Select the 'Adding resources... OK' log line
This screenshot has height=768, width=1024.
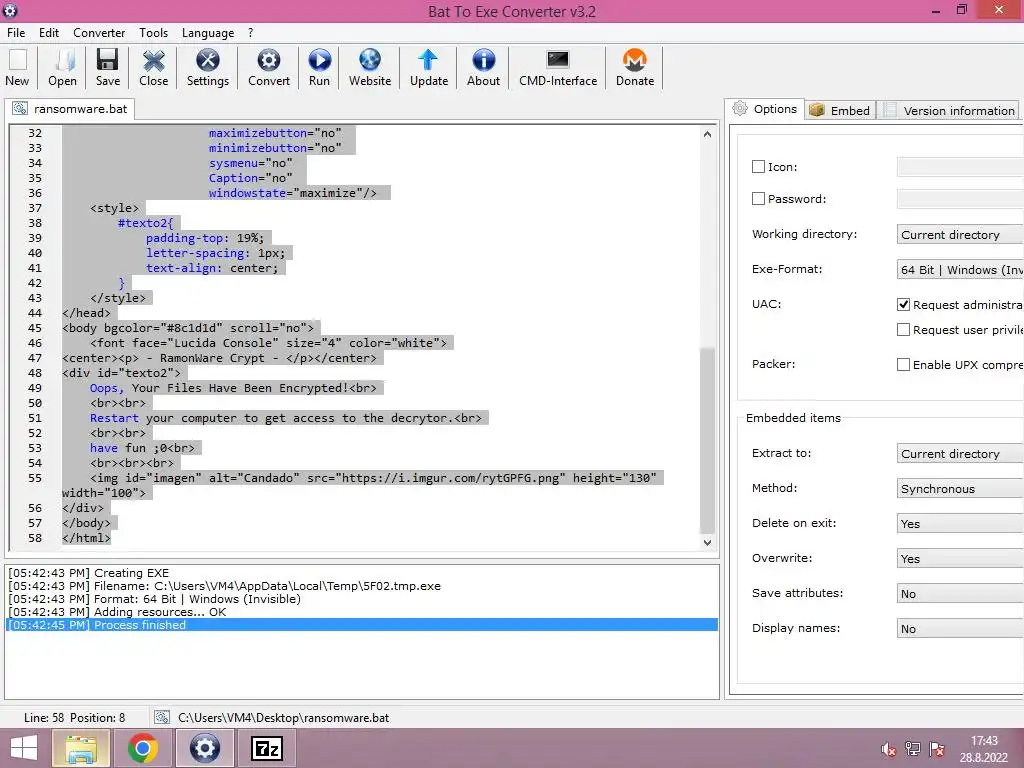coord(362,612)
